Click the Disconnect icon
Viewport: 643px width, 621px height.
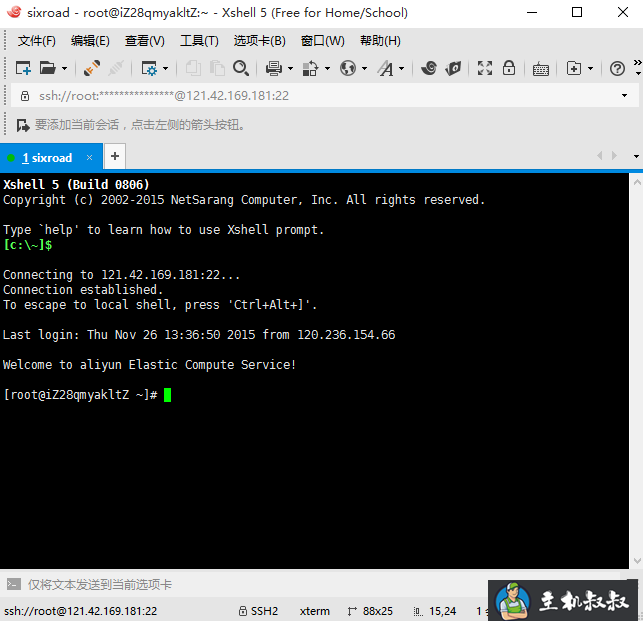point(116,68)
